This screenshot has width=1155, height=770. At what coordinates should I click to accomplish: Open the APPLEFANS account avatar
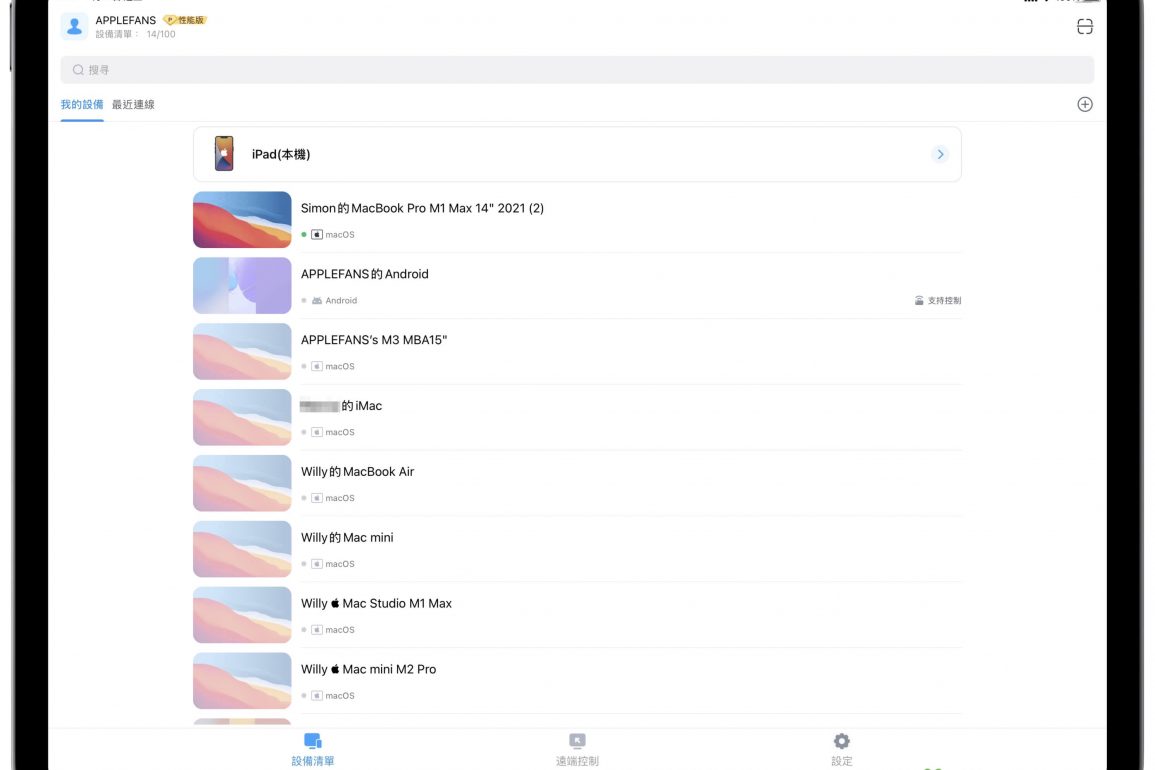tap(74, 27)
